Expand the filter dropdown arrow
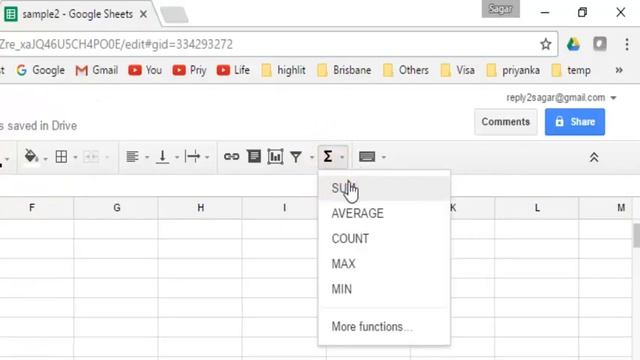Screen dimensions: 640x360 click(311, 158)
